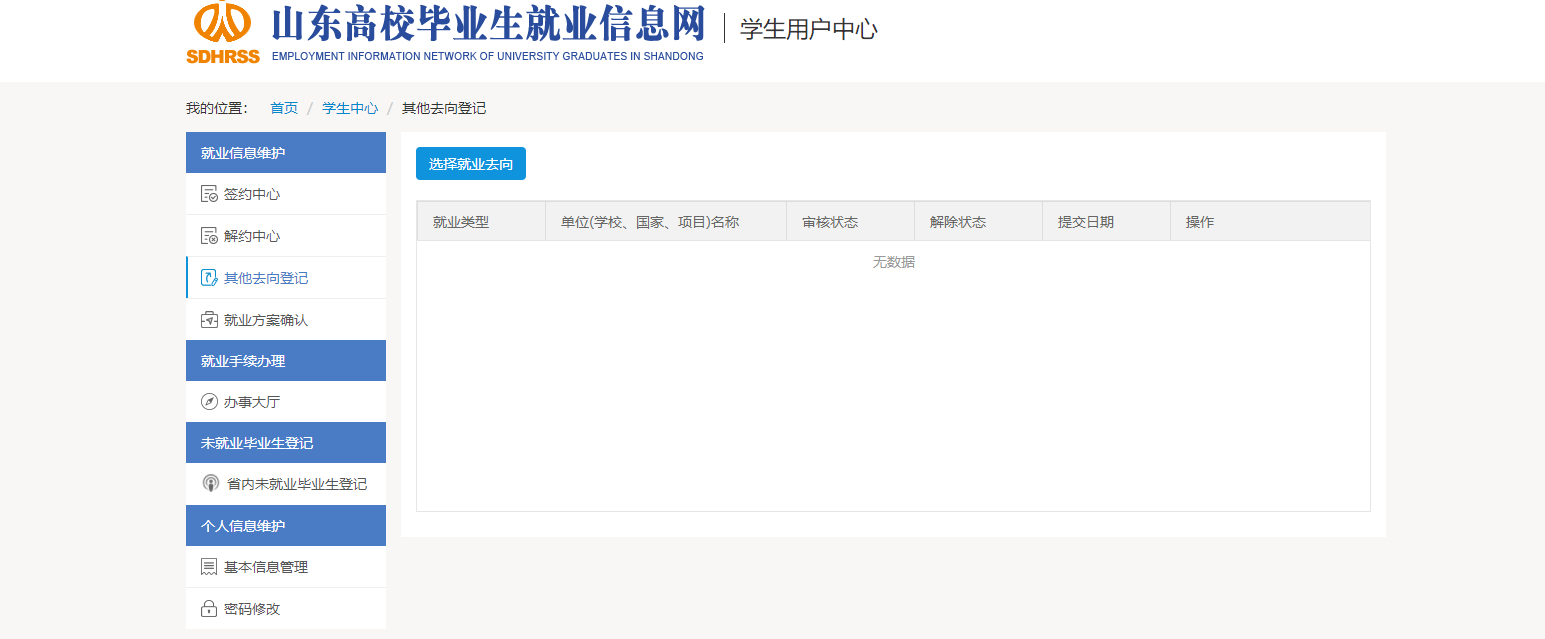The height and width of the screenshot is (639, 1545).
Task: Open 学生中心 breadcrumb link
Action: click(350, 108)
